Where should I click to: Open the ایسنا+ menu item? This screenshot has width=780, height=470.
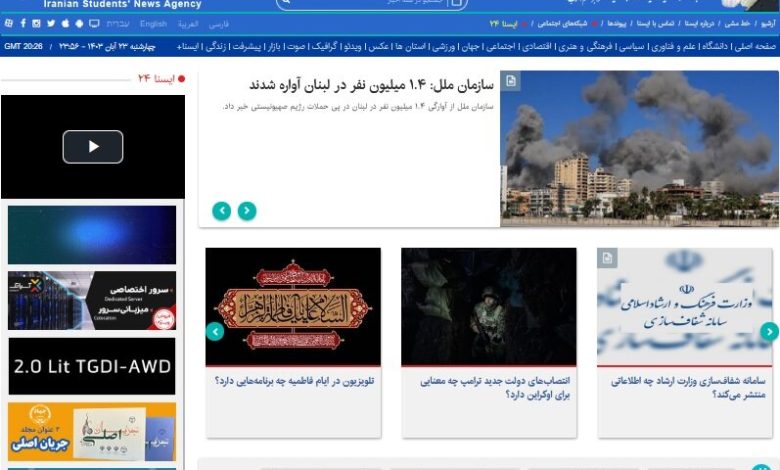tap(188, 46)
